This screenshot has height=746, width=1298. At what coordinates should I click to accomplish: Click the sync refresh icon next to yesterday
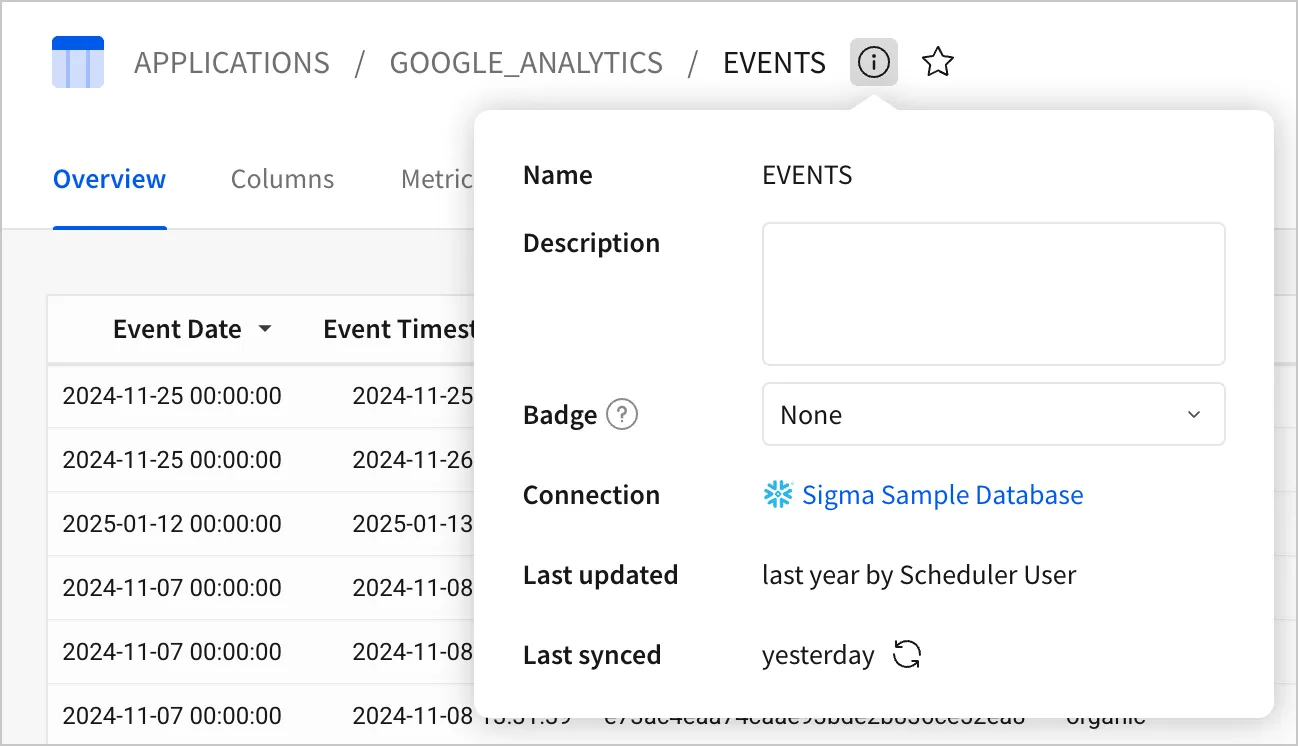906,655
